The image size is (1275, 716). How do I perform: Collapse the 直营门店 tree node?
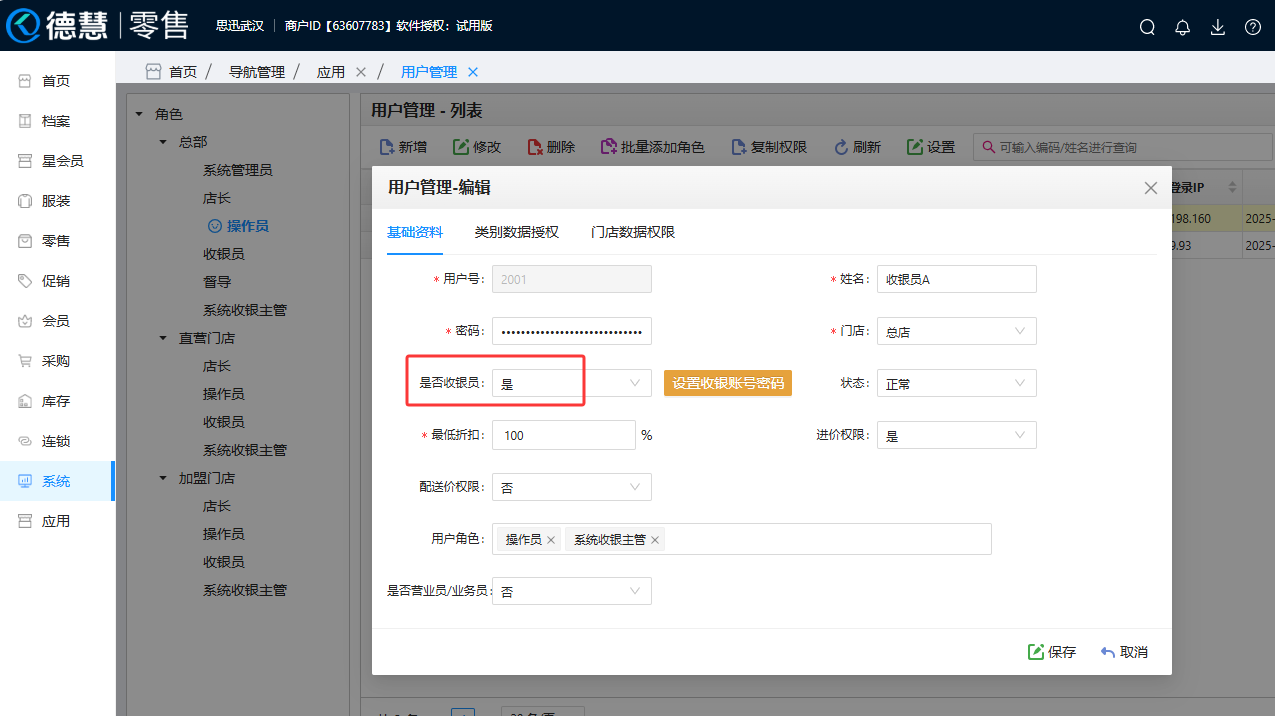pos(163,338)
